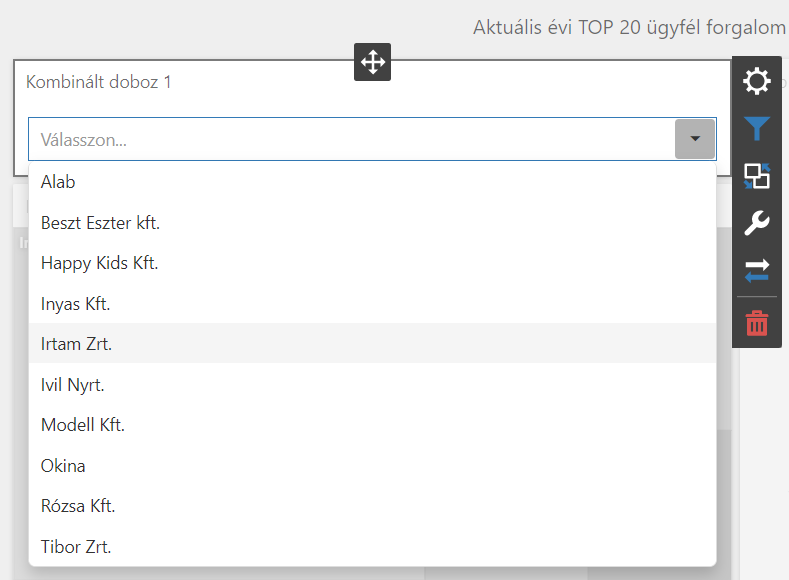
Task: Select the highlighted Irtam Zrt. option
Action: click(x=76, y=344)
